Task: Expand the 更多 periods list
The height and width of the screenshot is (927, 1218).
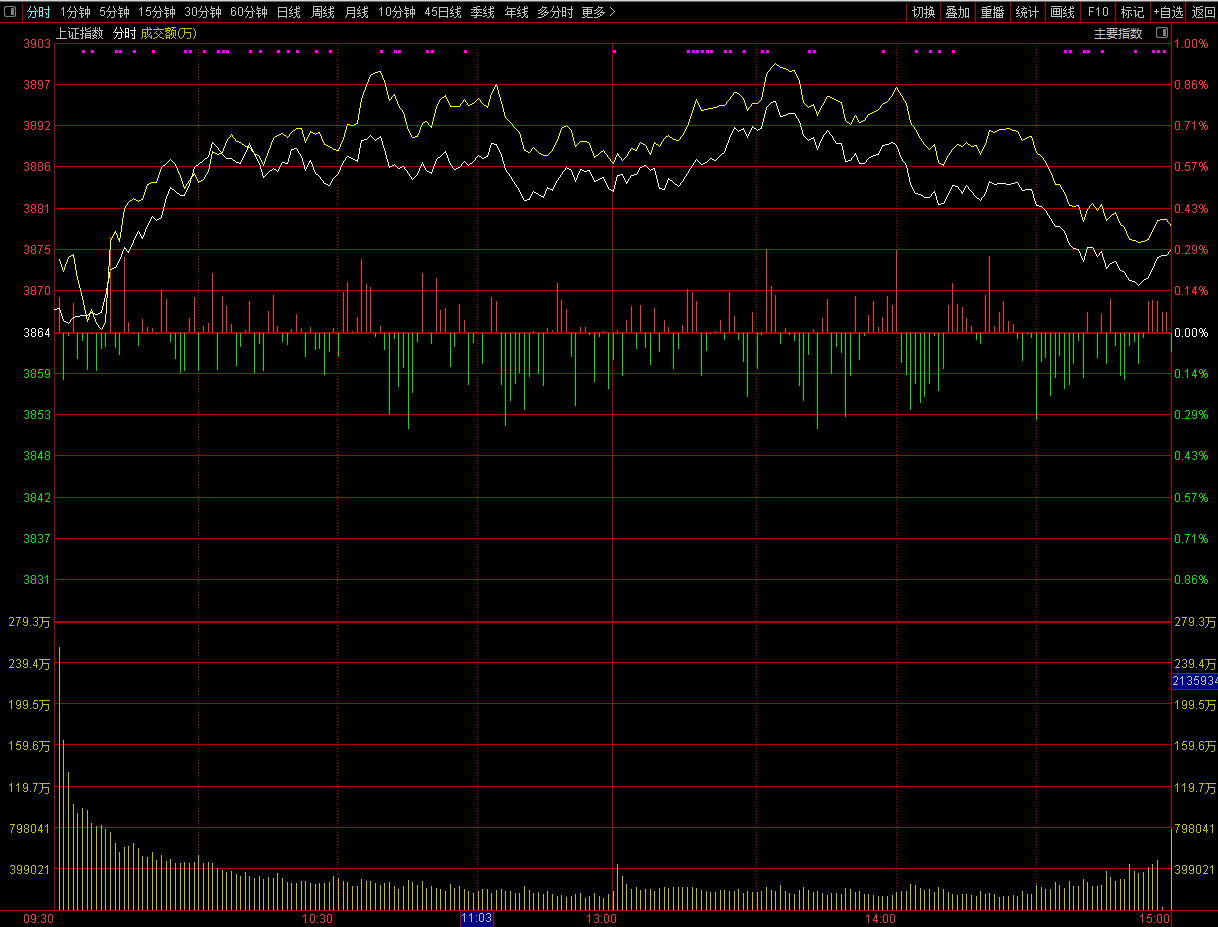Action: pos(598,12)
